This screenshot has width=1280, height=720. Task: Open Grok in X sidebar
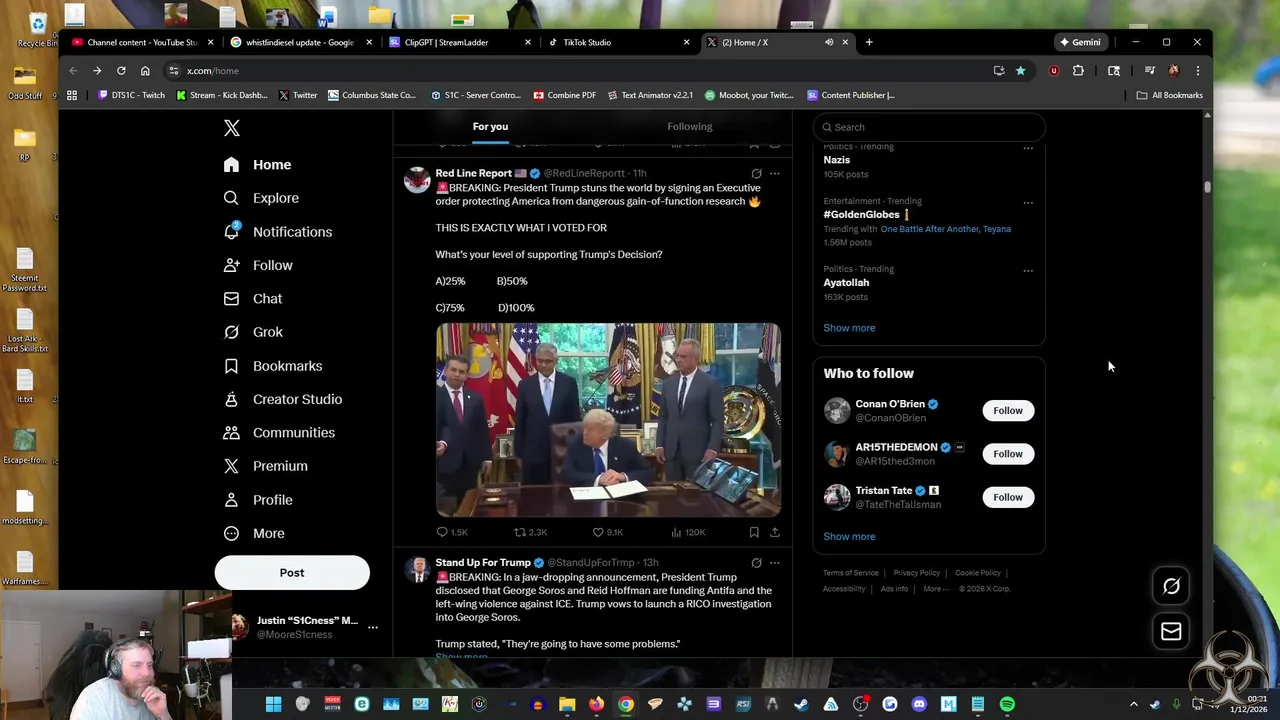point(253,332)
